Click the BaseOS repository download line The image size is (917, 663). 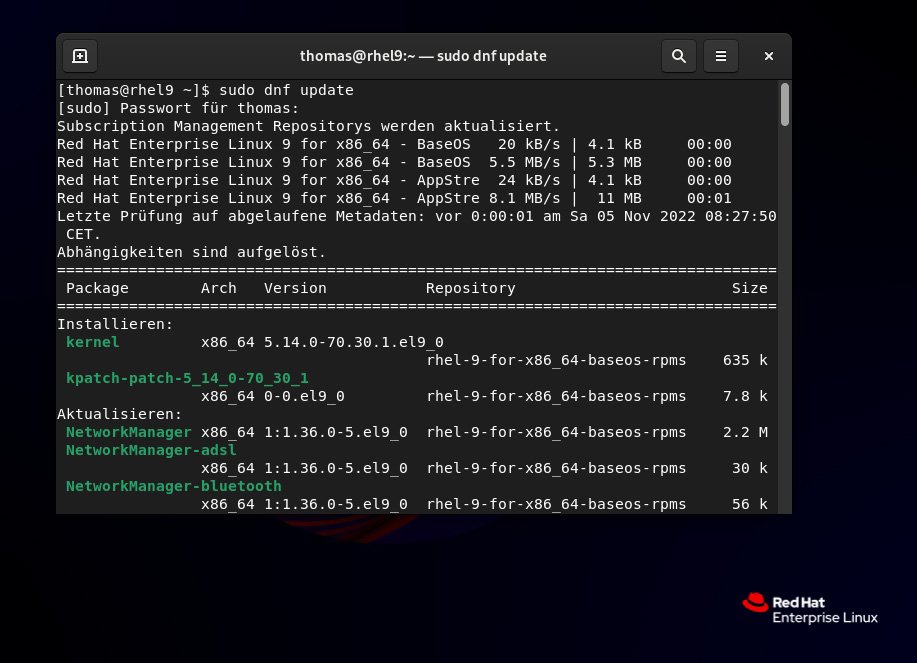(x=400, y=144)
